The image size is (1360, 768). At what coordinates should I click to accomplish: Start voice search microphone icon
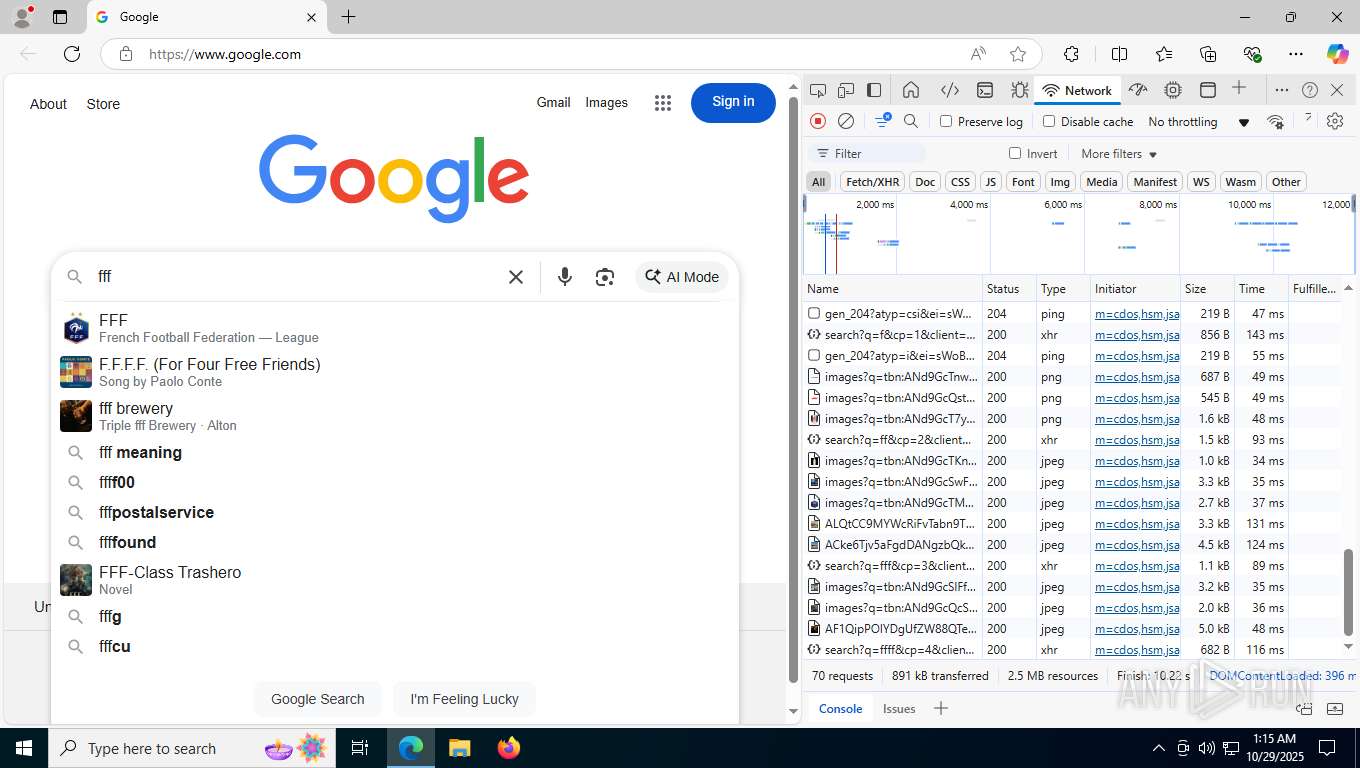[x=565, y=277]
